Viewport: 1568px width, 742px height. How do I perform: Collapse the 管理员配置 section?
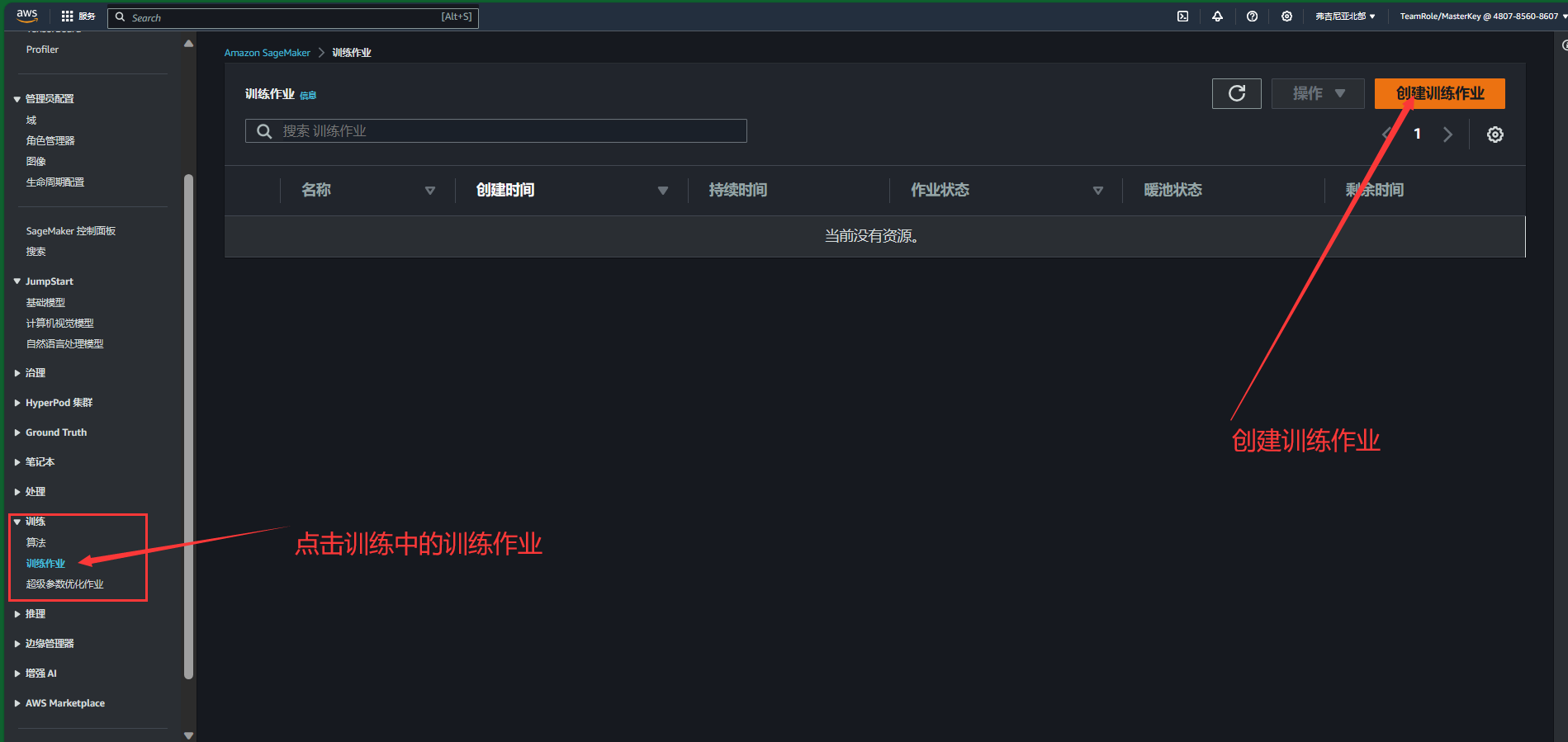[17, 99]
